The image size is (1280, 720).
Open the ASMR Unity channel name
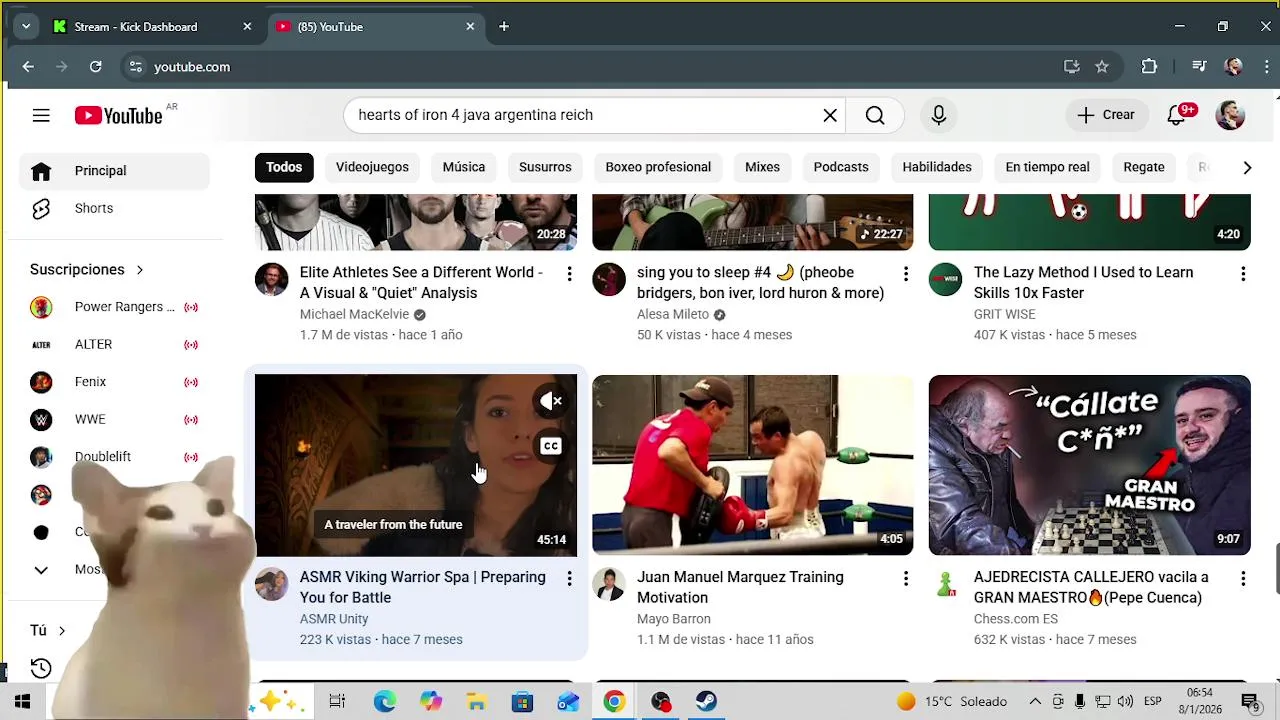334,619
